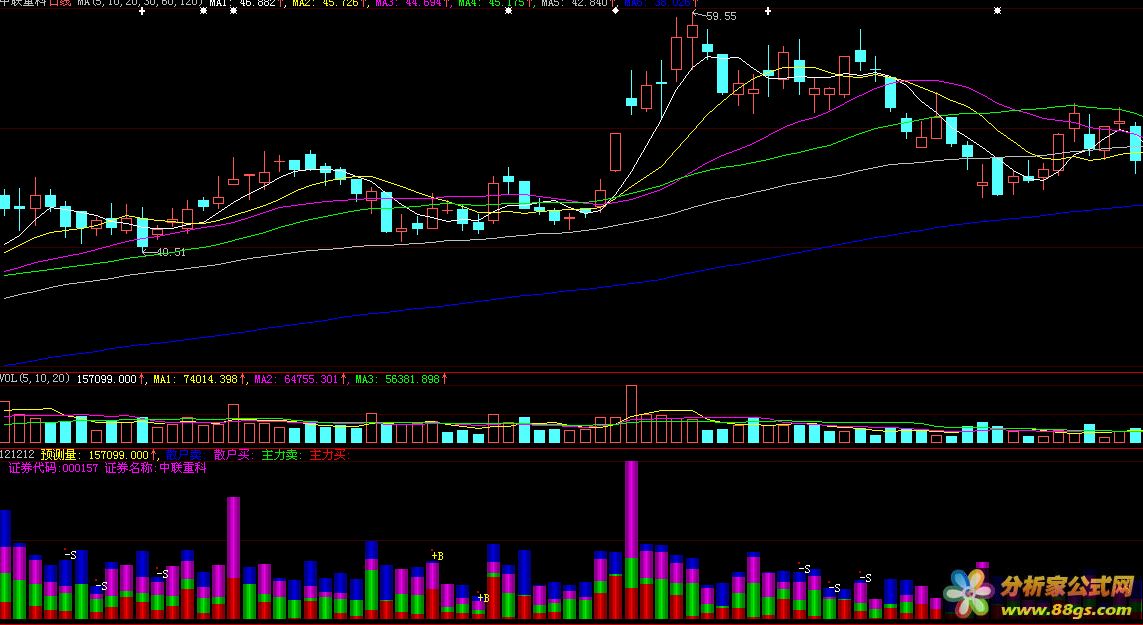The width and height of the screenshot is (1143, 625).
Task: Click the blue 散户卖 legend label
Action: tap(185, 455)
